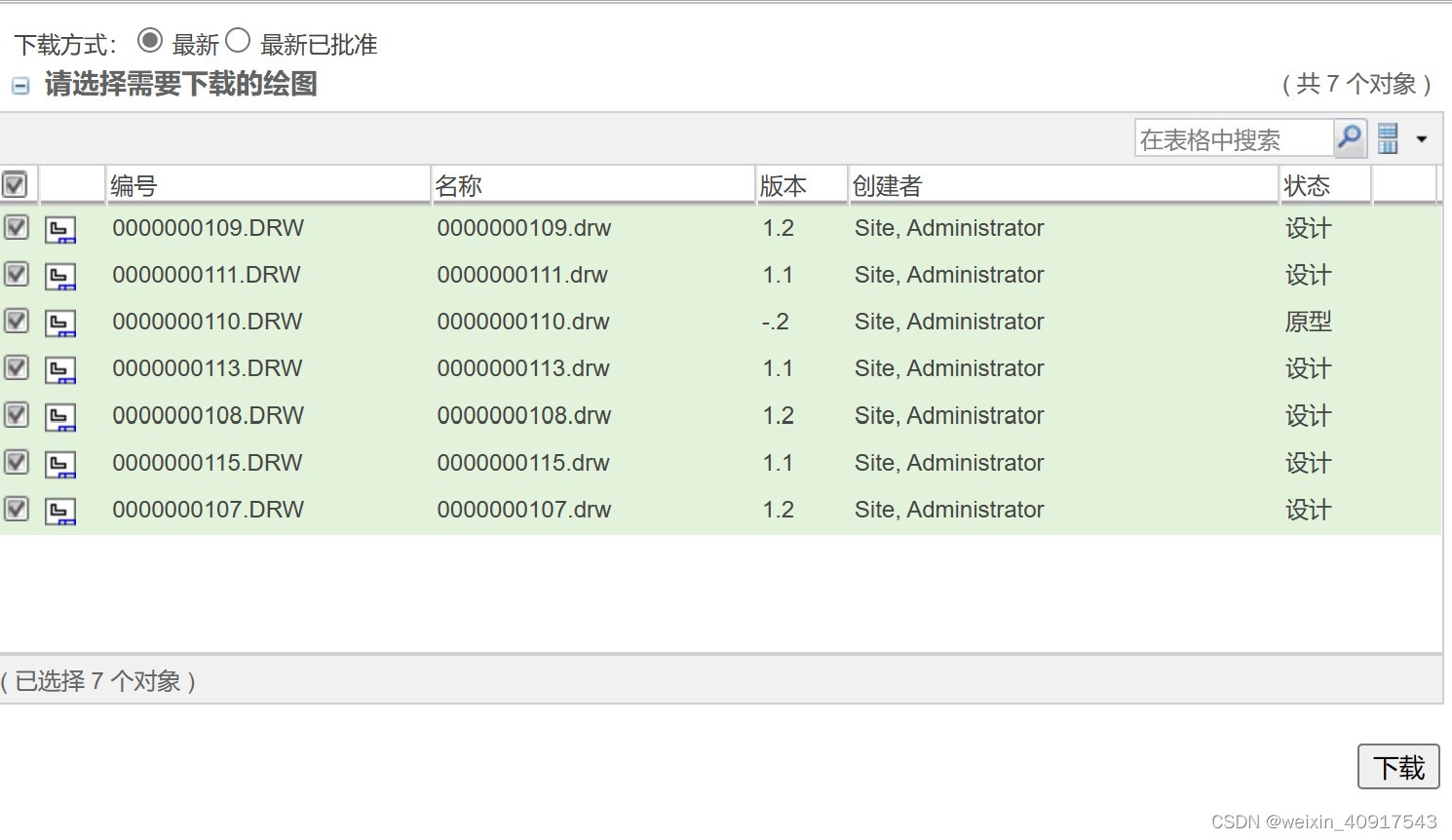Sort by the 版本 column header
Viewport: 1452px width, 840px height.
point(802,185)
